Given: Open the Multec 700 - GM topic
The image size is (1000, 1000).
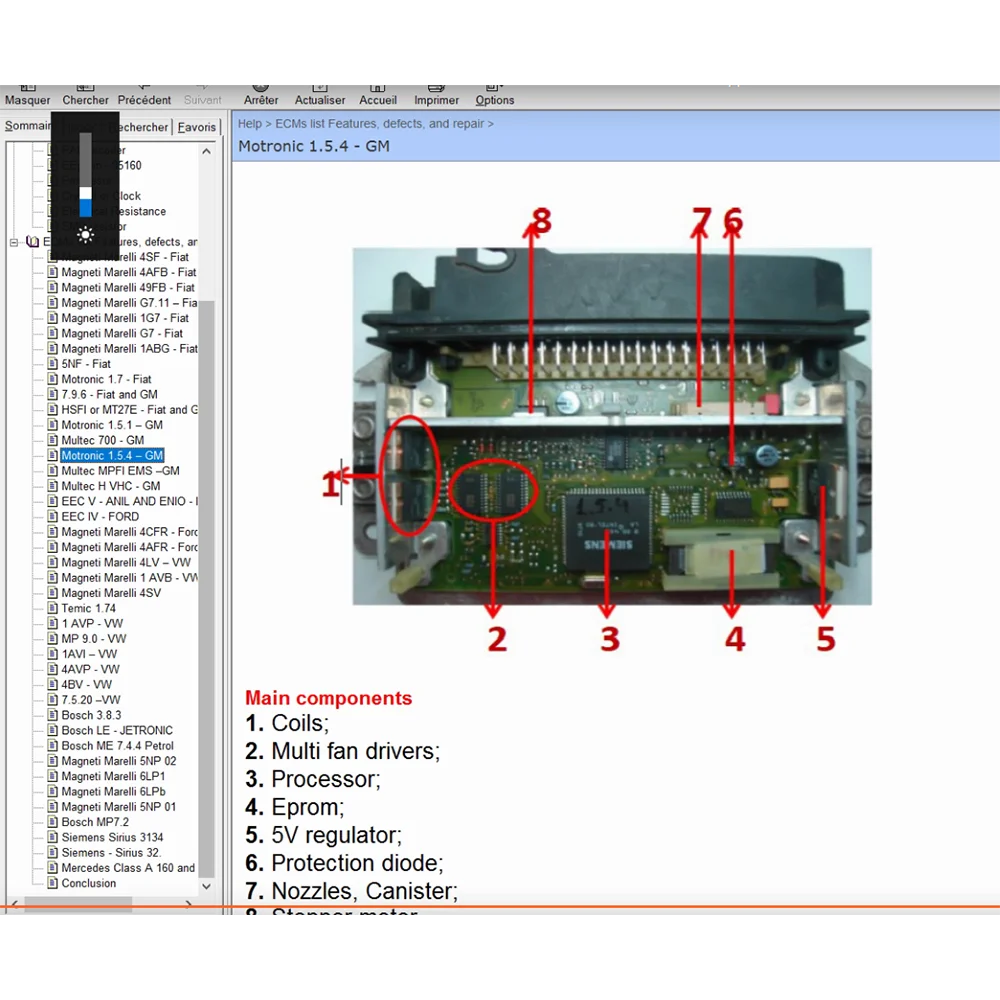Looking at the screenshot, I should [102, 440].
